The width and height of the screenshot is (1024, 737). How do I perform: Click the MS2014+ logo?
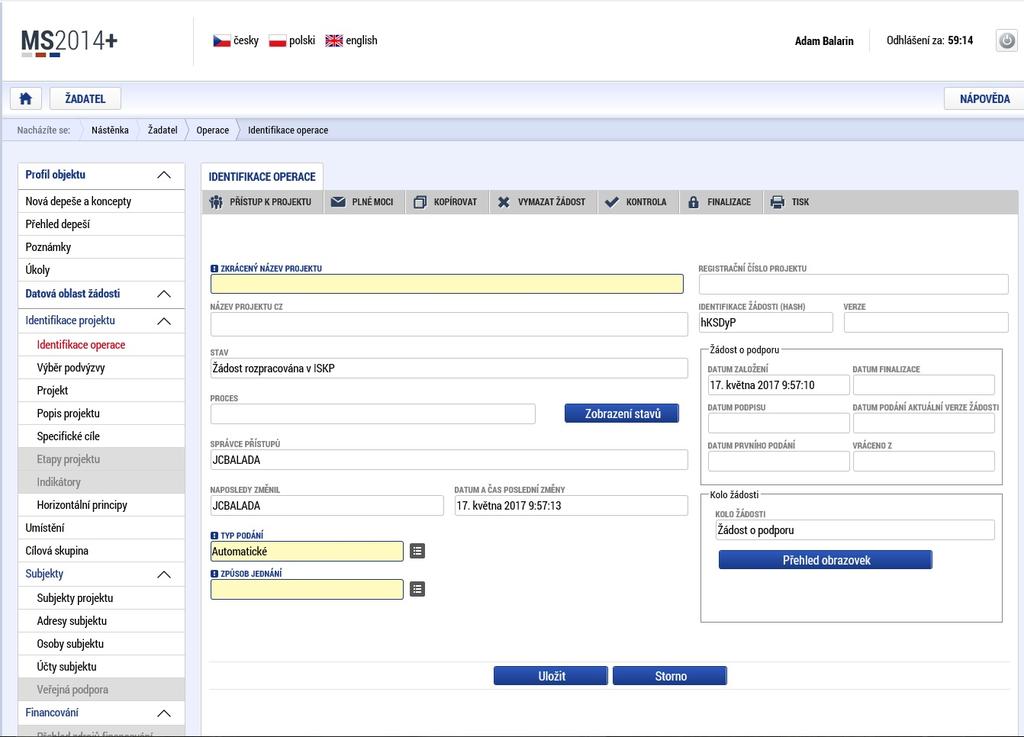click(x=69, y=42)
